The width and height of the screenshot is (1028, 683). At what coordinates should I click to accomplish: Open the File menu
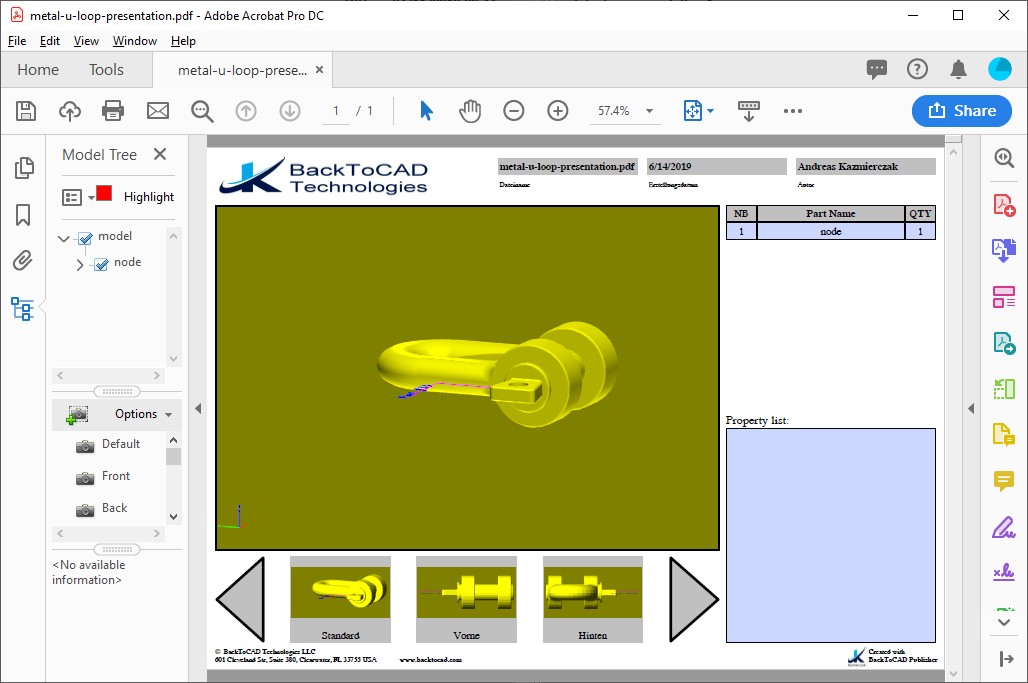click(17, 41)
